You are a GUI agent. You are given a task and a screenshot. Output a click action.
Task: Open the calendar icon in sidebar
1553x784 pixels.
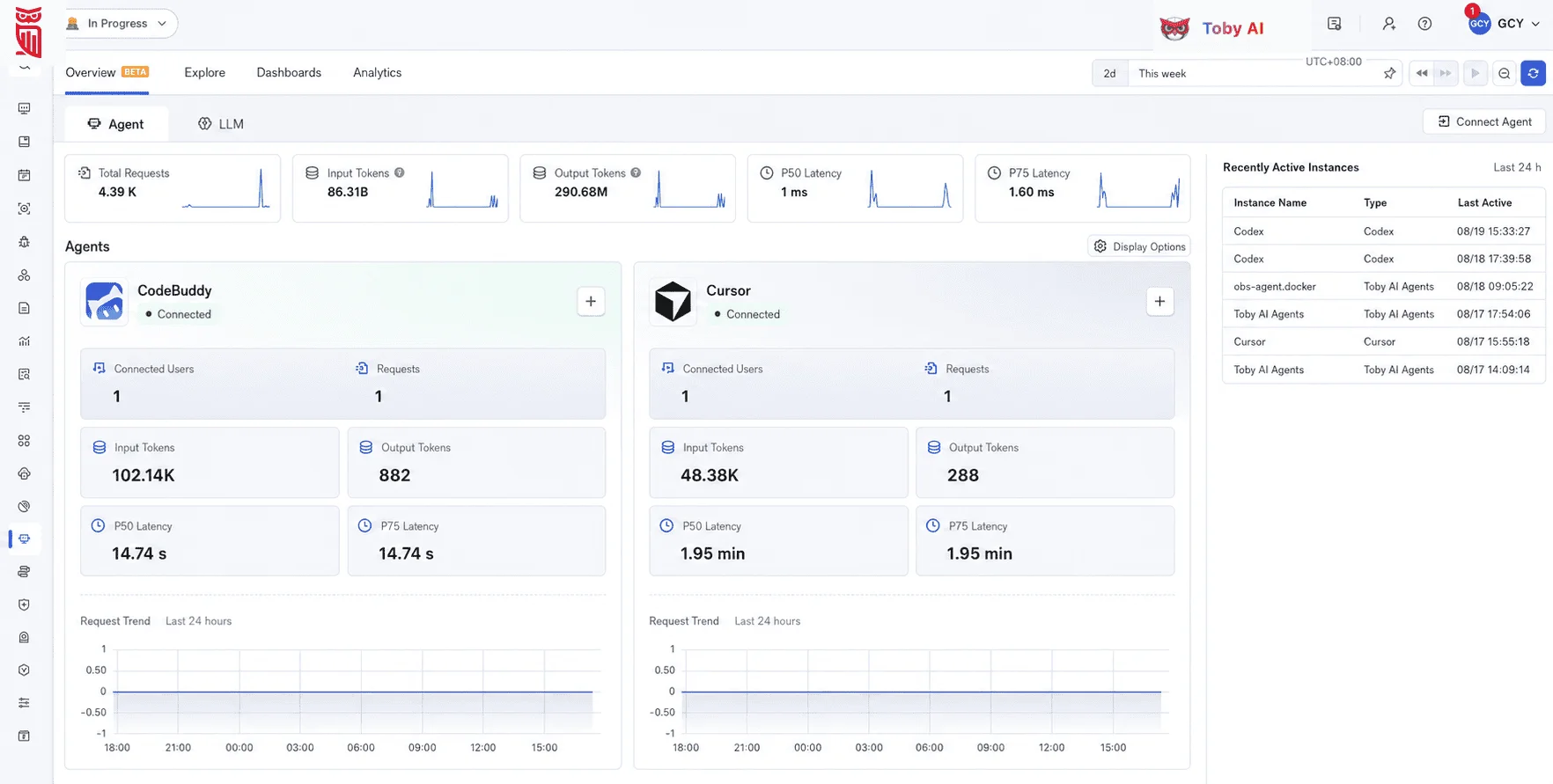25,175
